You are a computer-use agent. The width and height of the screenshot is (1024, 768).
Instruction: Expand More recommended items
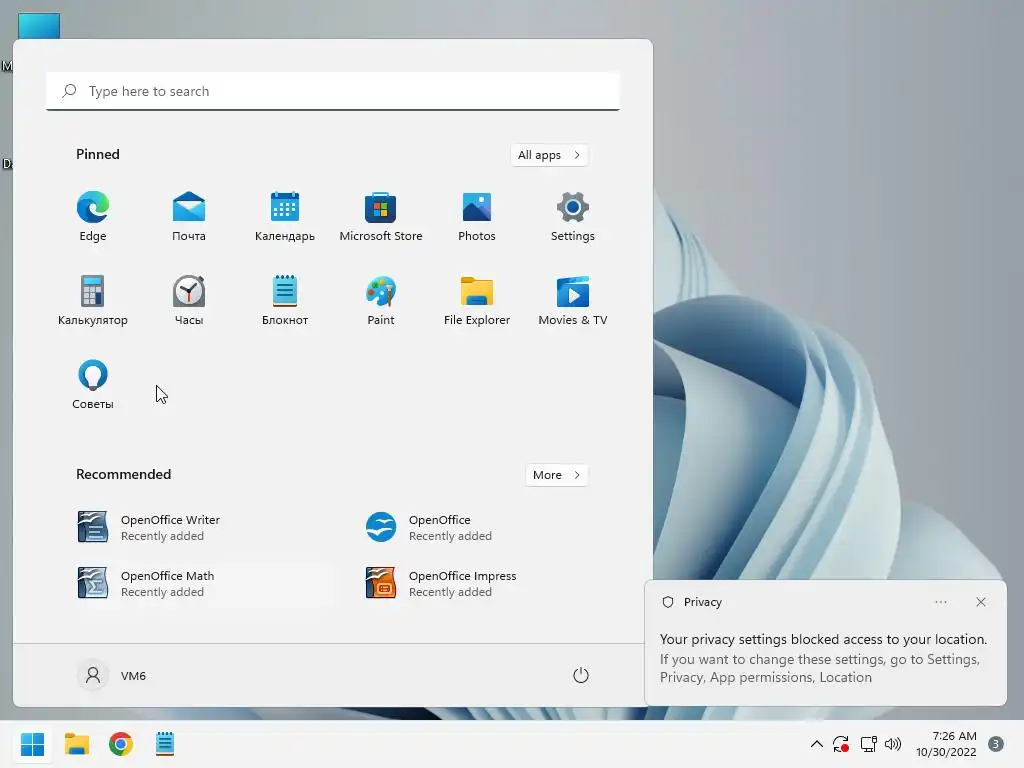click(556, 475)
